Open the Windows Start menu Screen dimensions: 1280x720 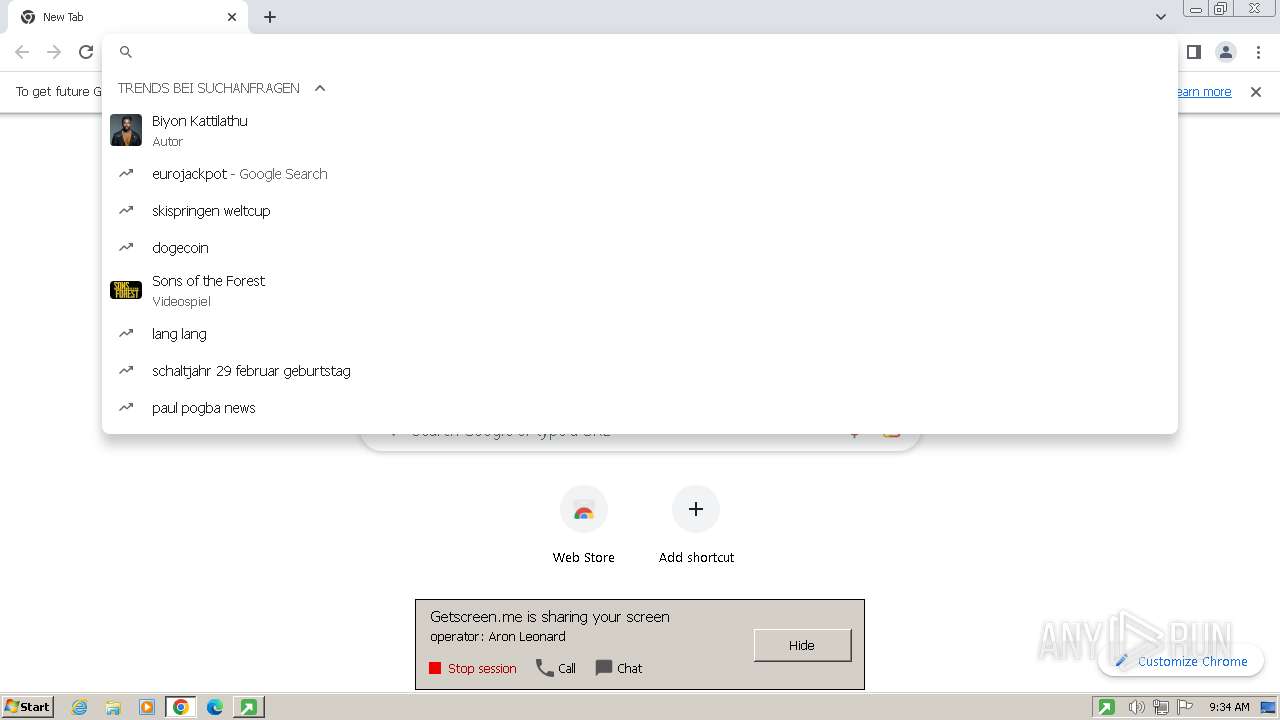click(27, 707)
